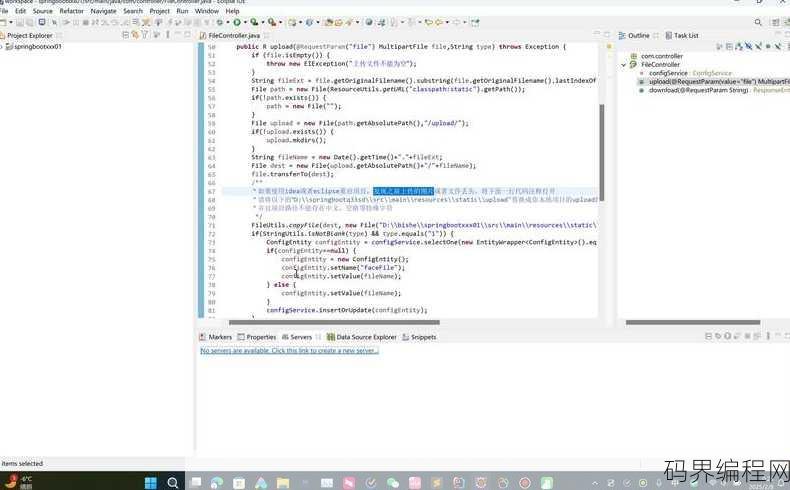The image size is (790, 490).
Task: Open the Navigate menu
Action: pyautogui.click(x=103, y=11)
